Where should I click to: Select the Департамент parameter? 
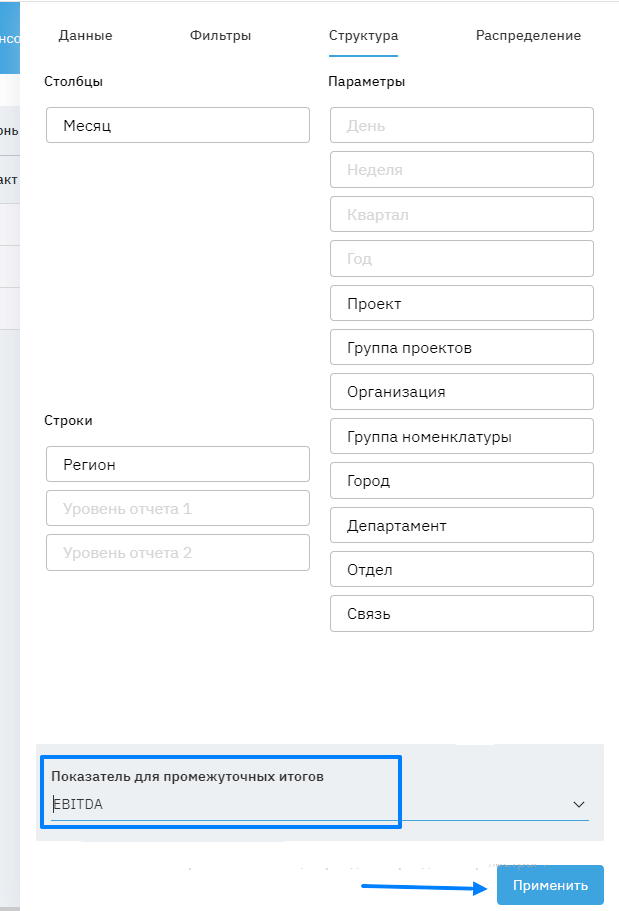(462, 526)
